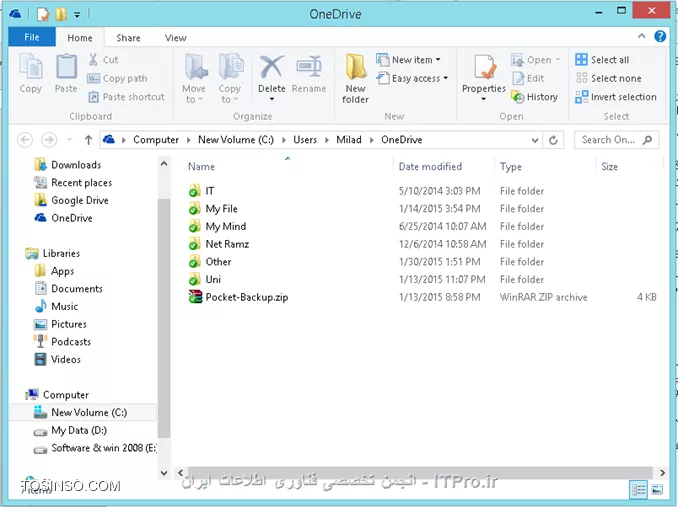678x507 pixels.
Task: Select the My Mind folder
Action: click(x=217, y=226)
